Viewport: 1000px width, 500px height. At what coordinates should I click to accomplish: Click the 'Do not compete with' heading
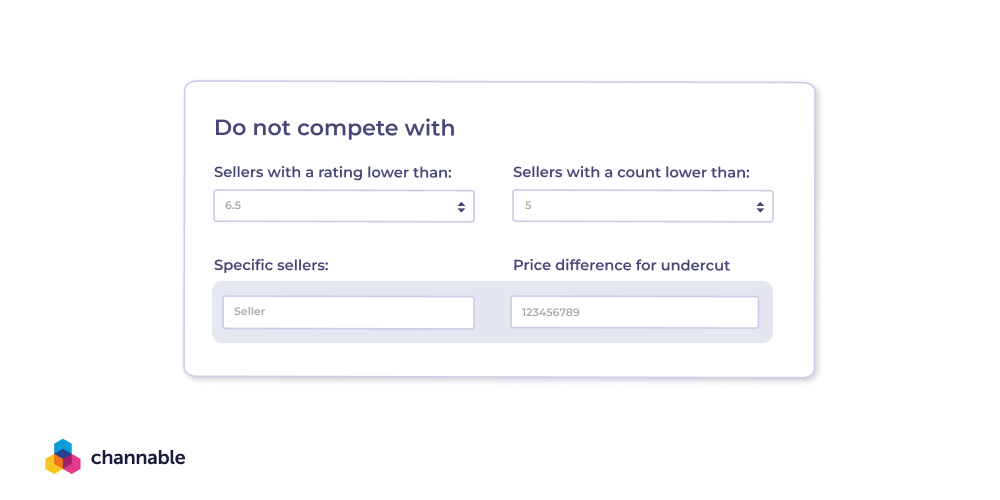click(334, 128)
